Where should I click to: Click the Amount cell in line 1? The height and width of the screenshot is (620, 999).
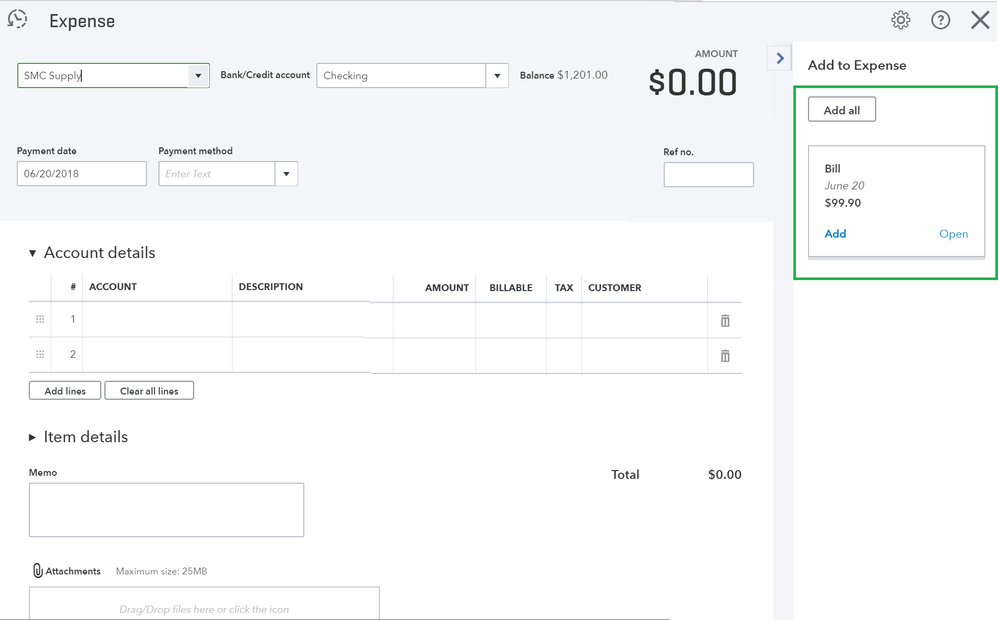435,320
